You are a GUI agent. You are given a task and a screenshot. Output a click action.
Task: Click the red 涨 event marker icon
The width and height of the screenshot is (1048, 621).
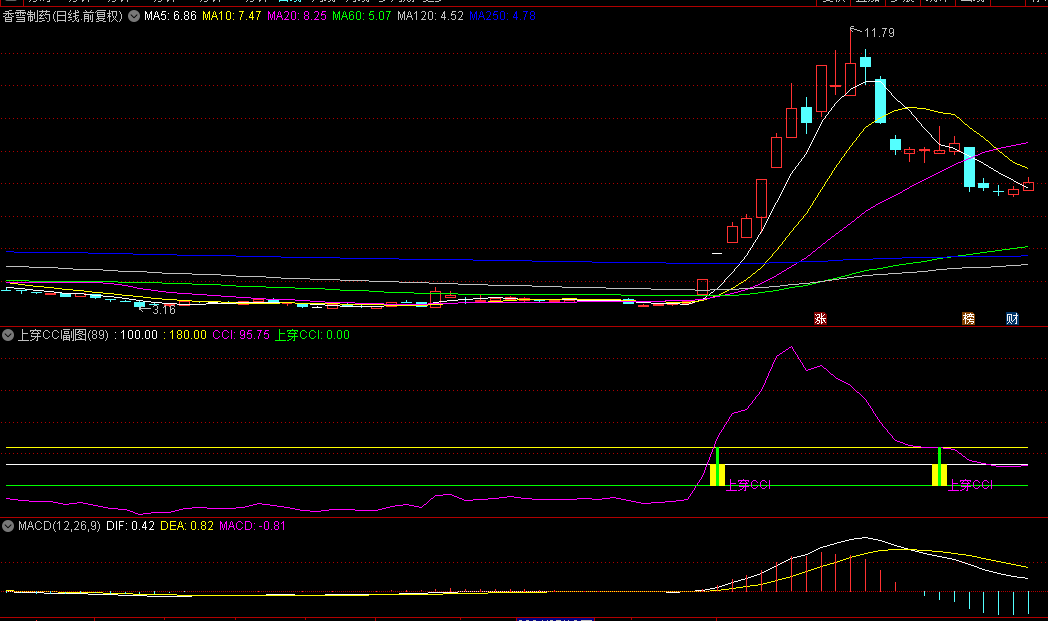pos(820,319)
